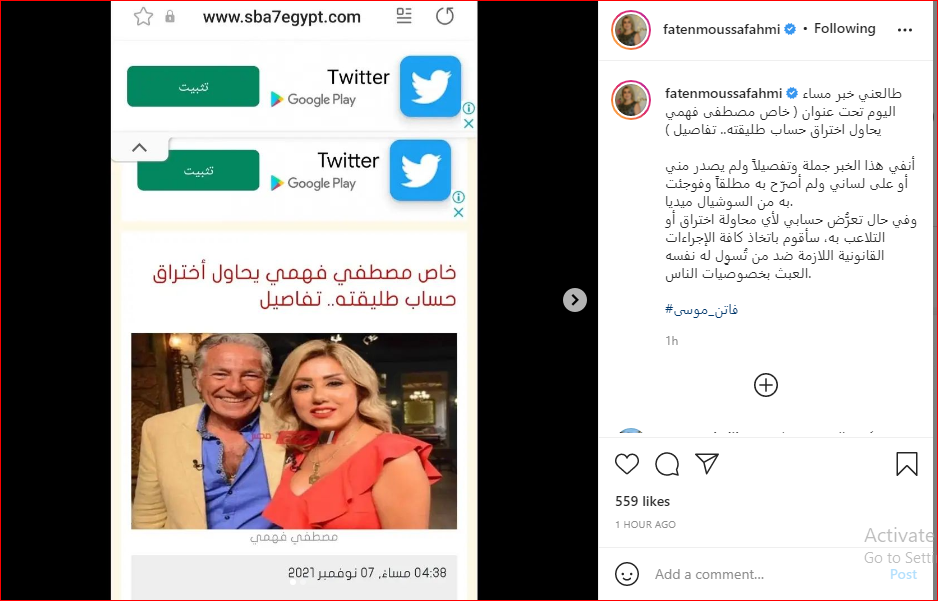
Task: Like the post with the heart icon
Action: [627, 464]
